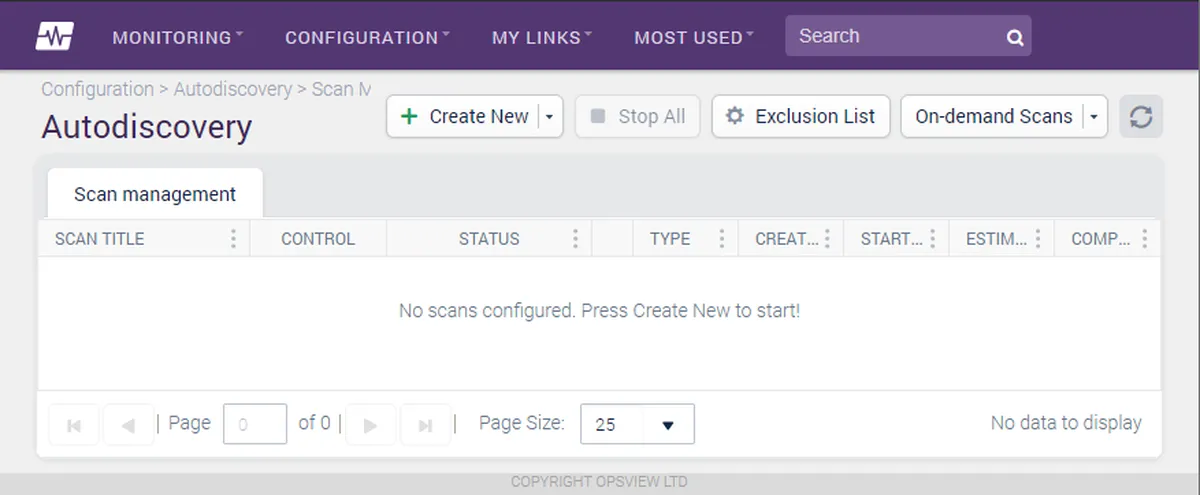
Task: Refresh the autodiscovery scan list
Action: (x=1141, y=117)
